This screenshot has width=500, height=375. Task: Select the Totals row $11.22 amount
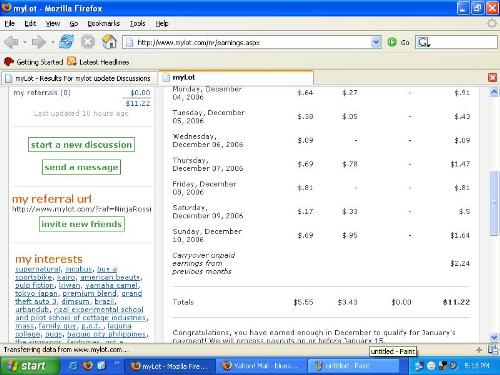coord(456,302)
